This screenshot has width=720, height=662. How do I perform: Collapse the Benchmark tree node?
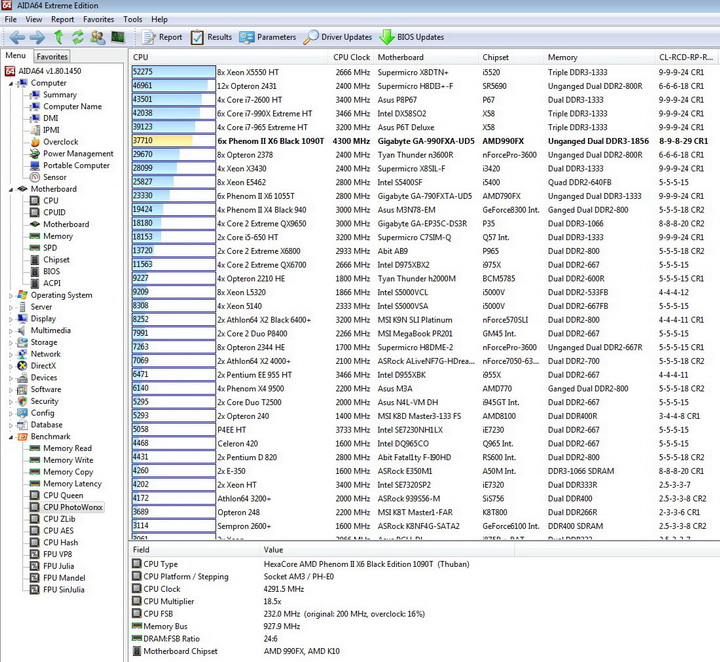coord(10,437)
